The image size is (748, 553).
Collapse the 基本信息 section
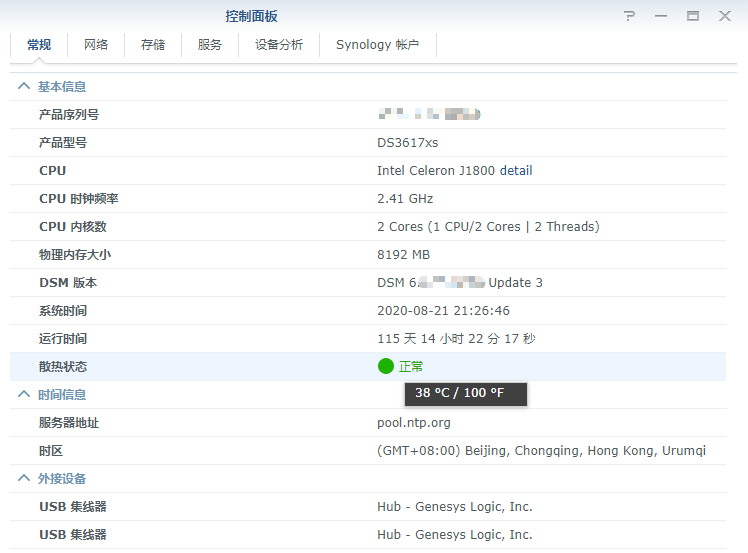tap(24, 86)
